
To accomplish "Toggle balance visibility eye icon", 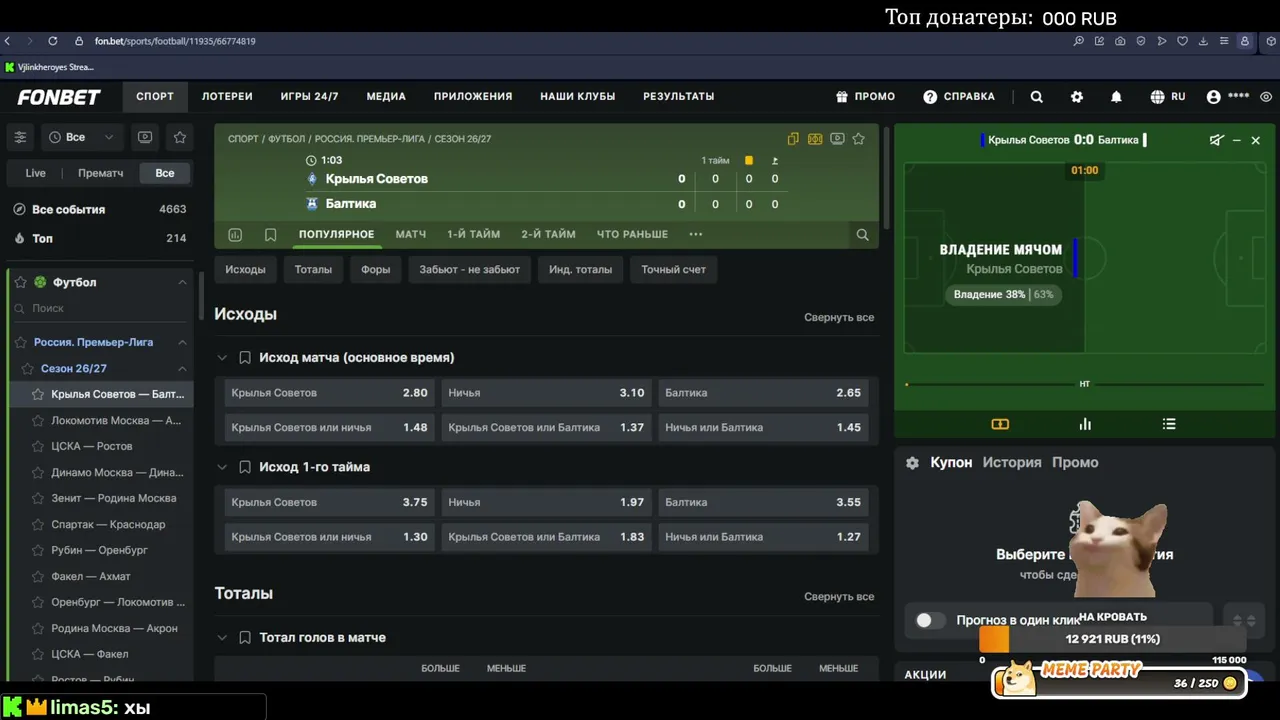I will [1266, 97].
